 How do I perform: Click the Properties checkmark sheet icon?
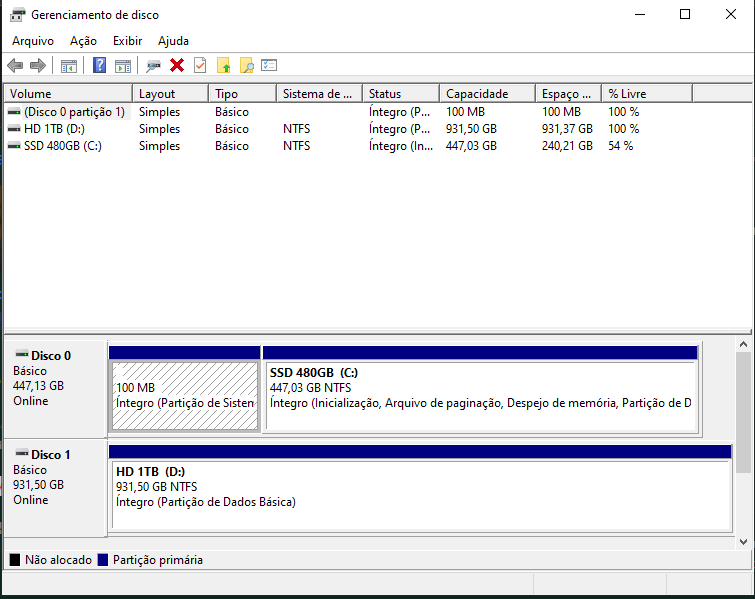coord(200,65)
